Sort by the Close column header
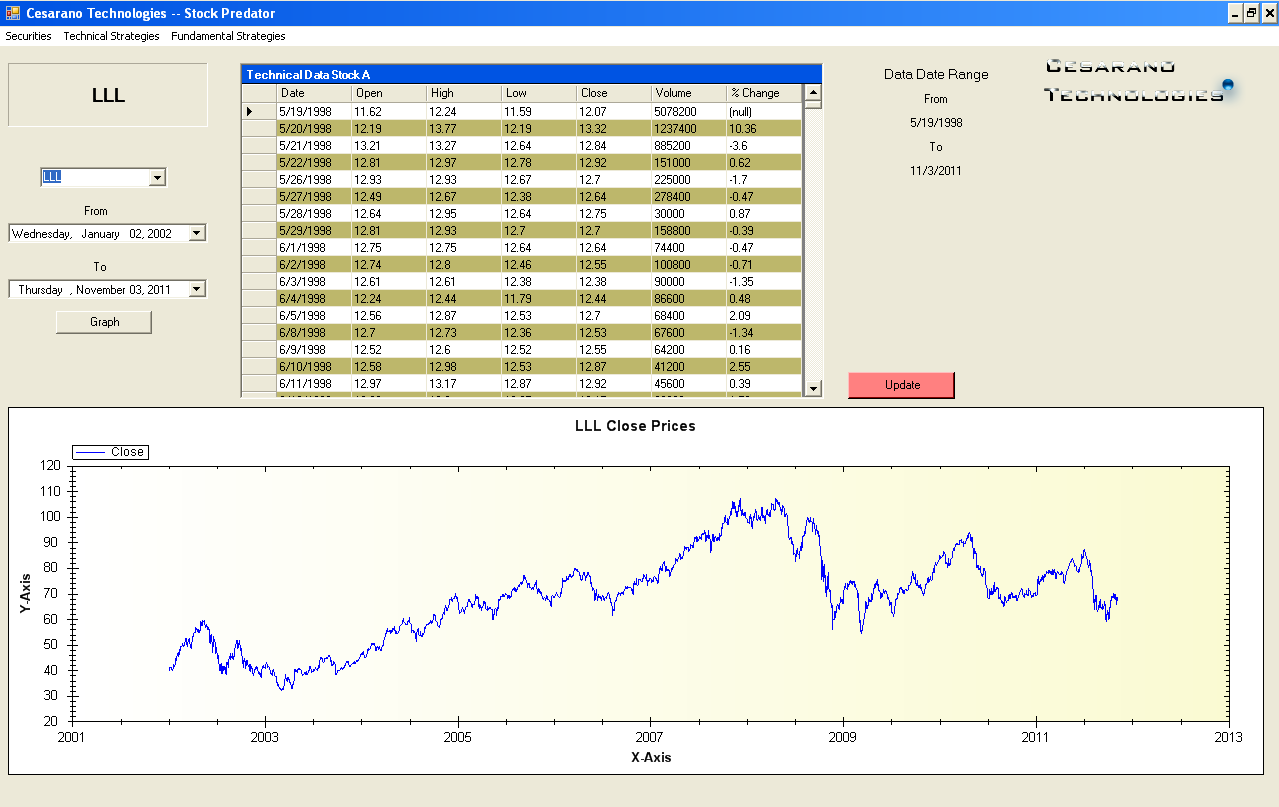Viewport: 1279px width, 807px height. tap(614, 93)
